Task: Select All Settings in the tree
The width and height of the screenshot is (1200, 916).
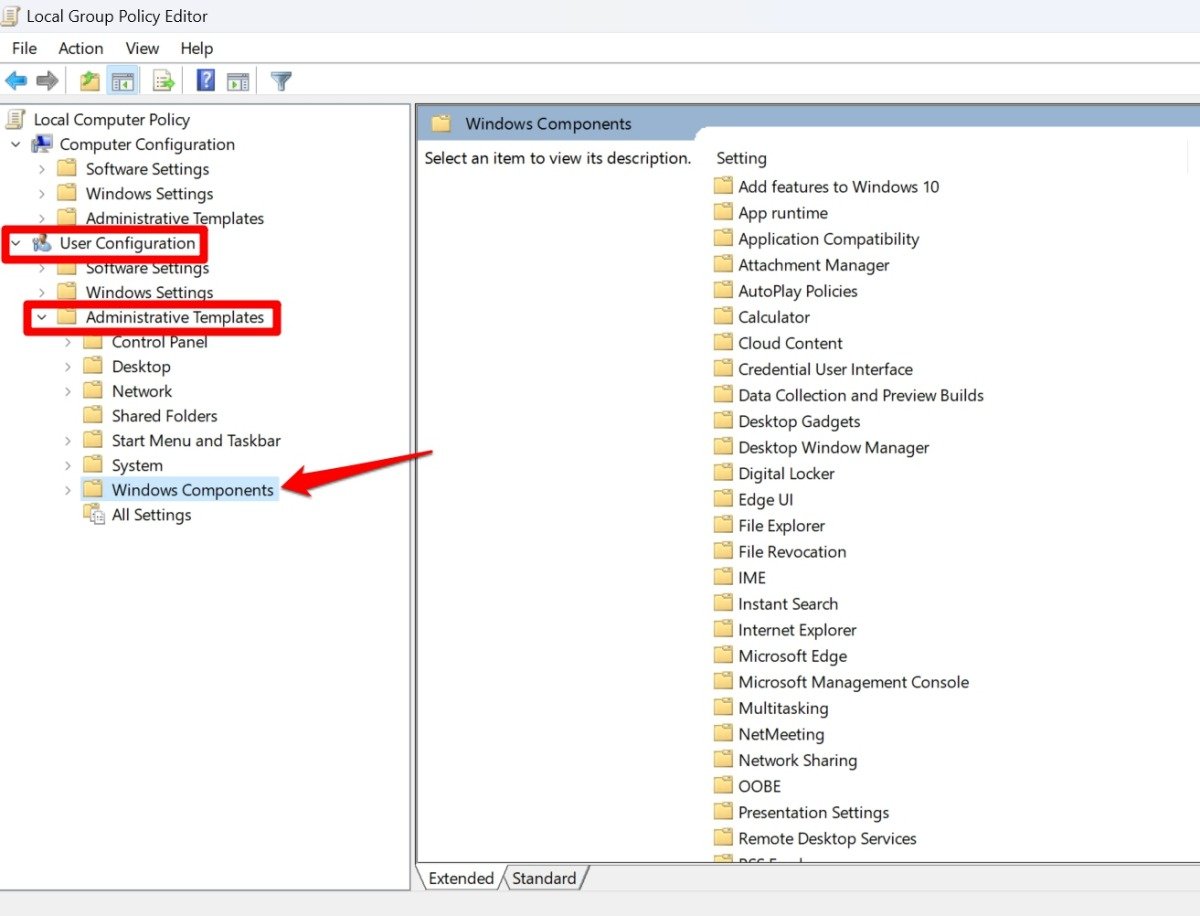Action: coord(151,515)
